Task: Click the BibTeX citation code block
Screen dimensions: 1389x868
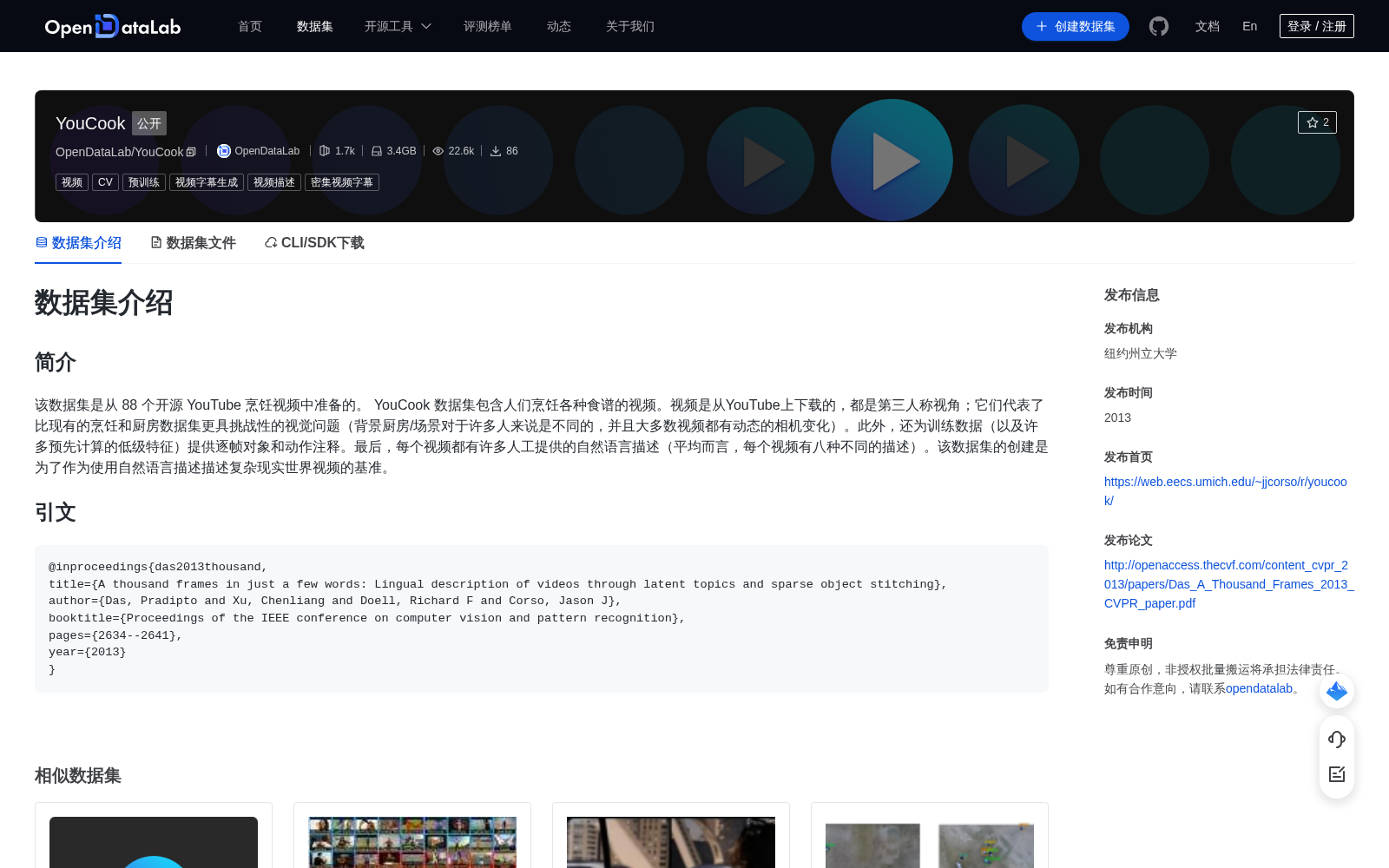Action: [542, 619]
